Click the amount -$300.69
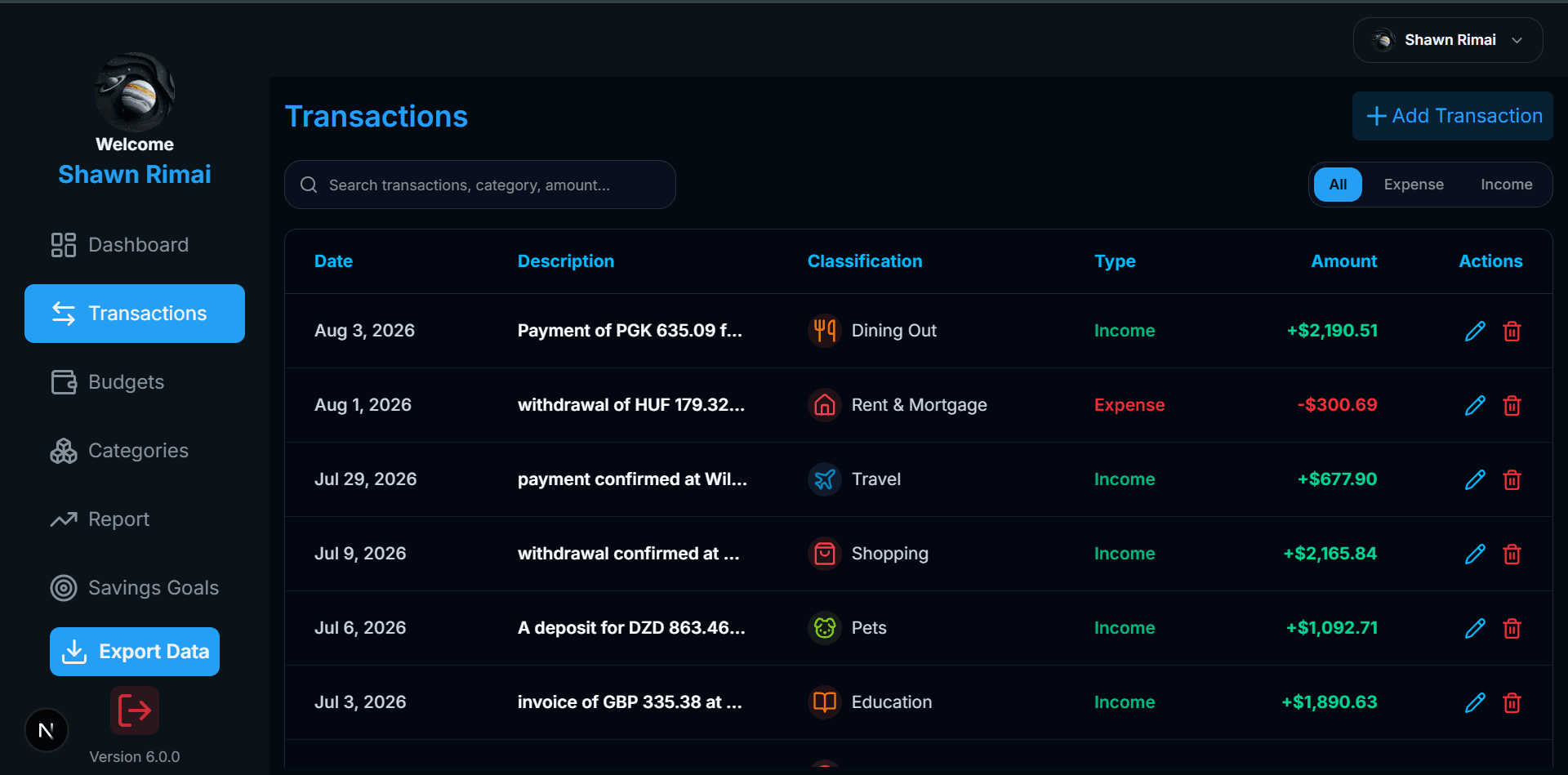The image size is (1568, 775). coord(1337,405)
